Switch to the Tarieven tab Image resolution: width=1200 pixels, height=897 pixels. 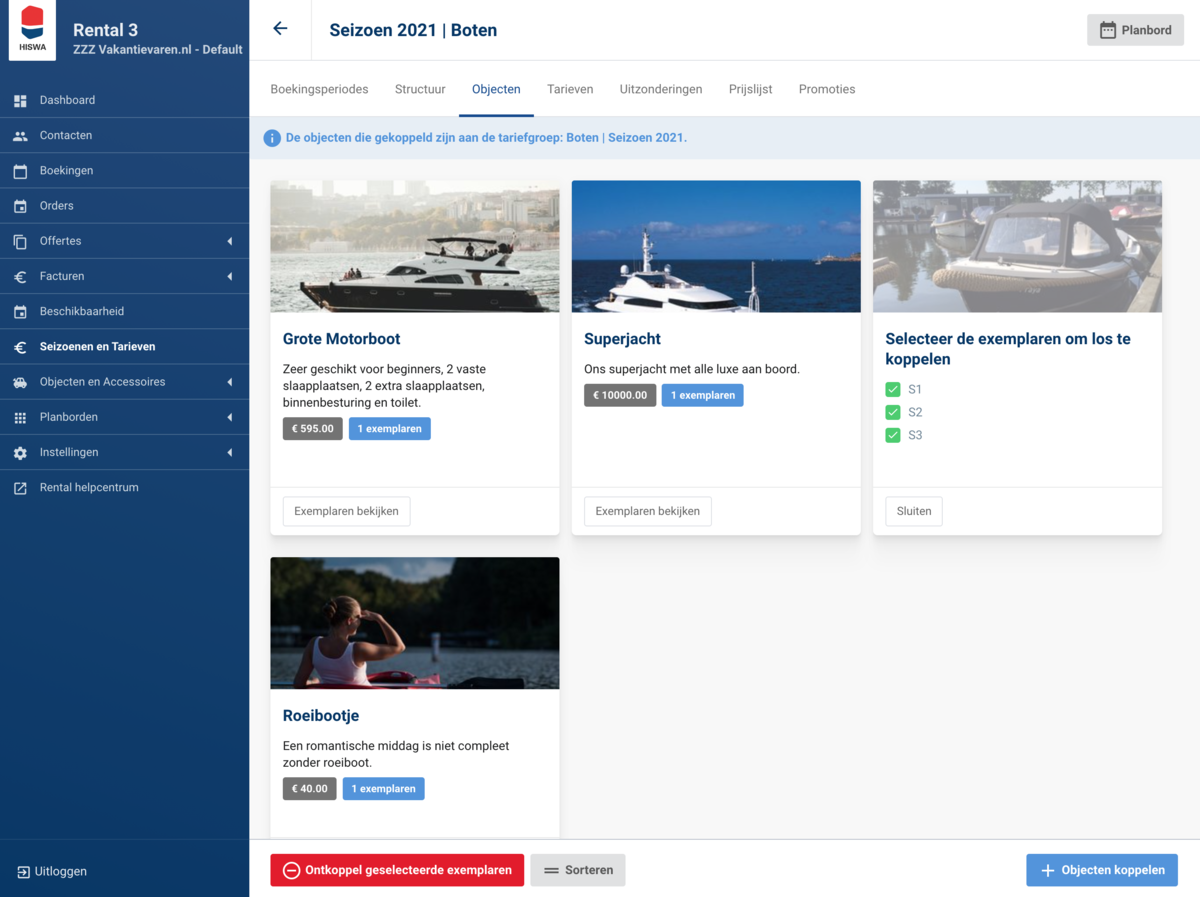[570, 89]
